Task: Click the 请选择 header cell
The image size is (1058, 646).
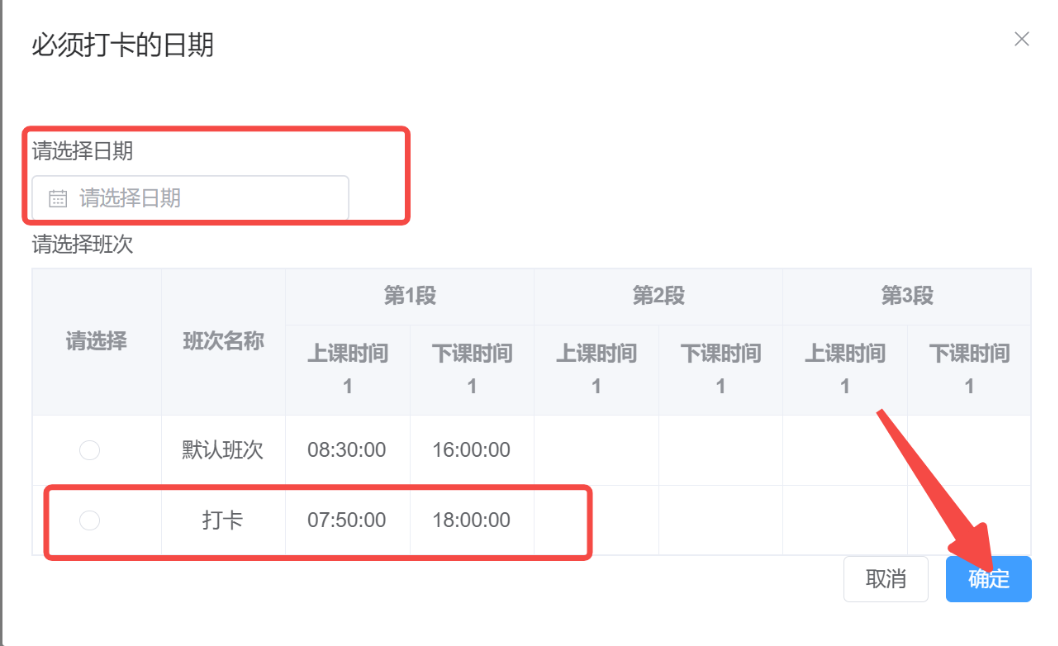Action: pos(96,341)
